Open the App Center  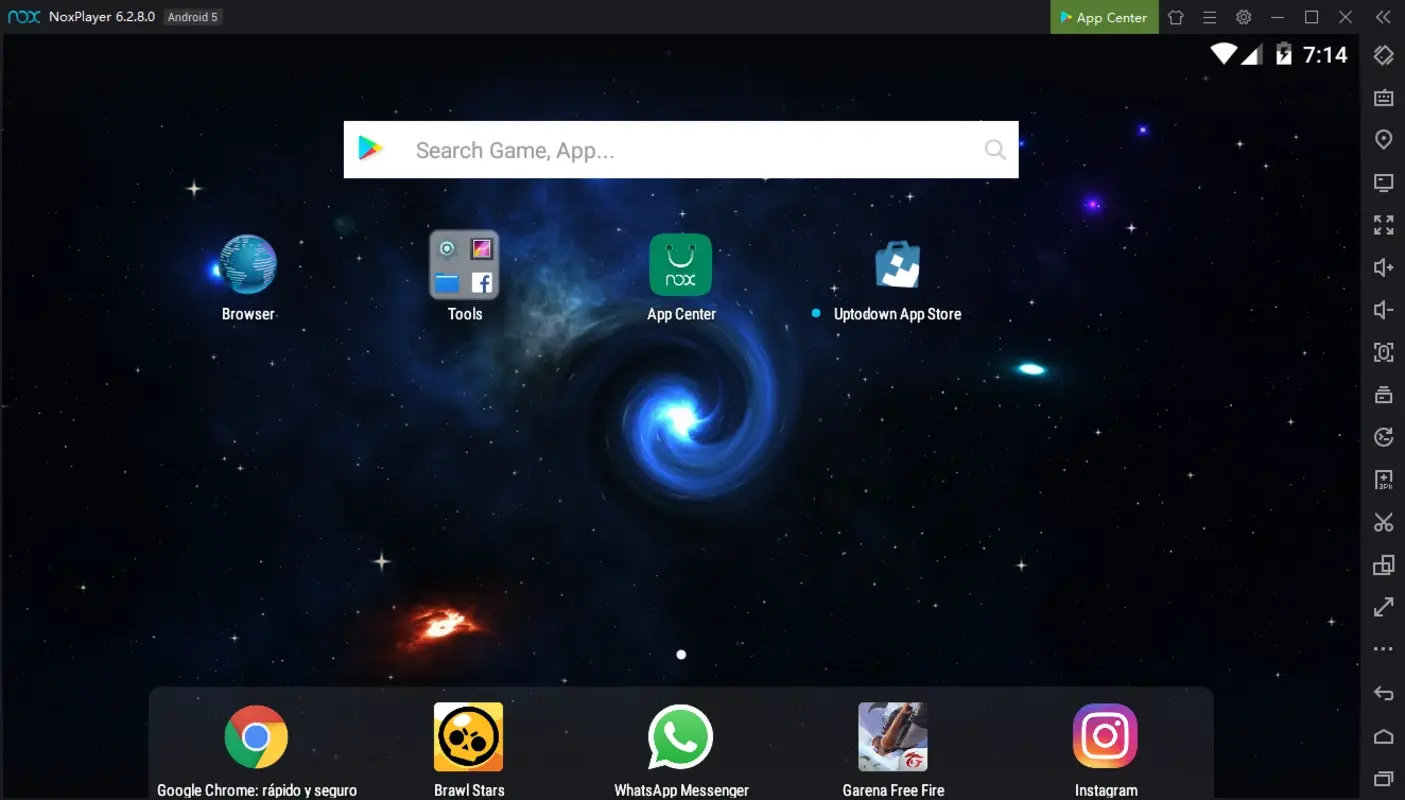(x=1103, y=17)
